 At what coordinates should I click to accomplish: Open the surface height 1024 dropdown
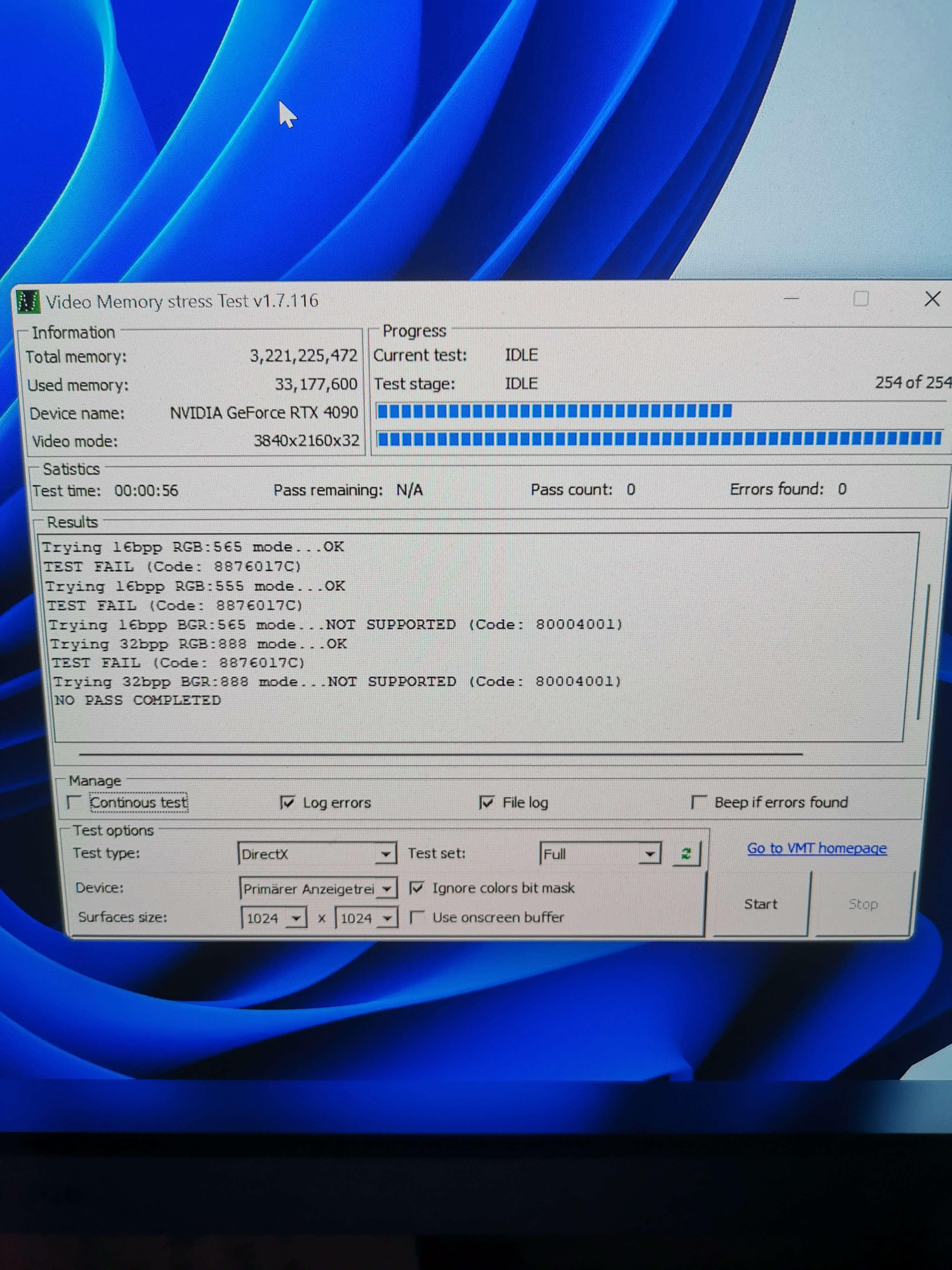pos(388,919)
